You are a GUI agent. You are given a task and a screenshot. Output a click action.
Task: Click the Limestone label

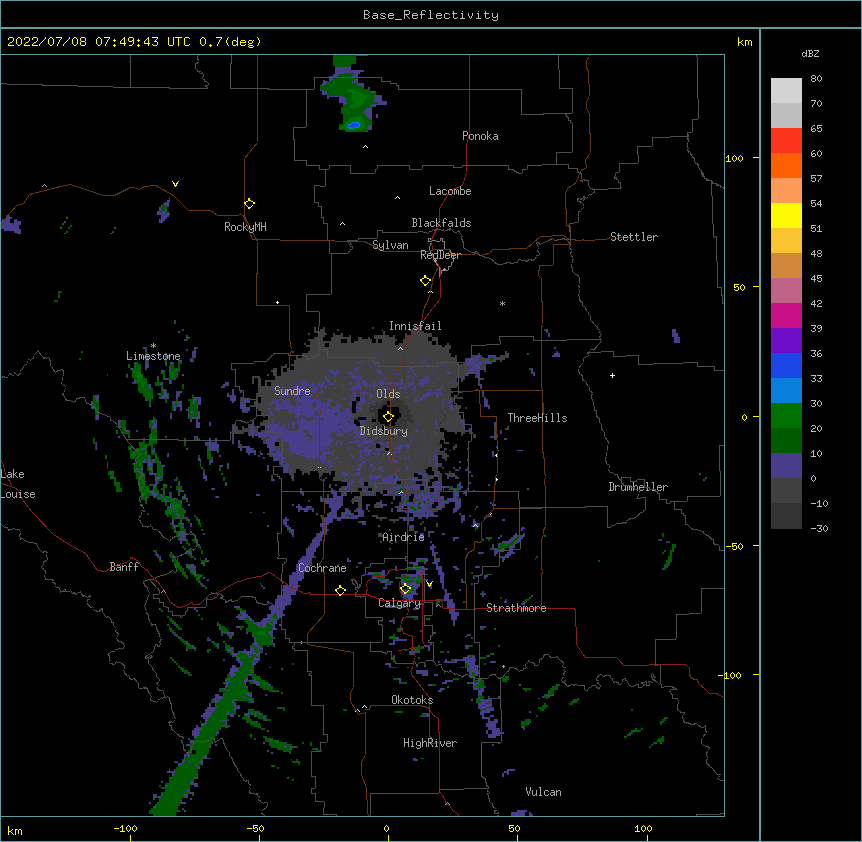tap(153, 356)
